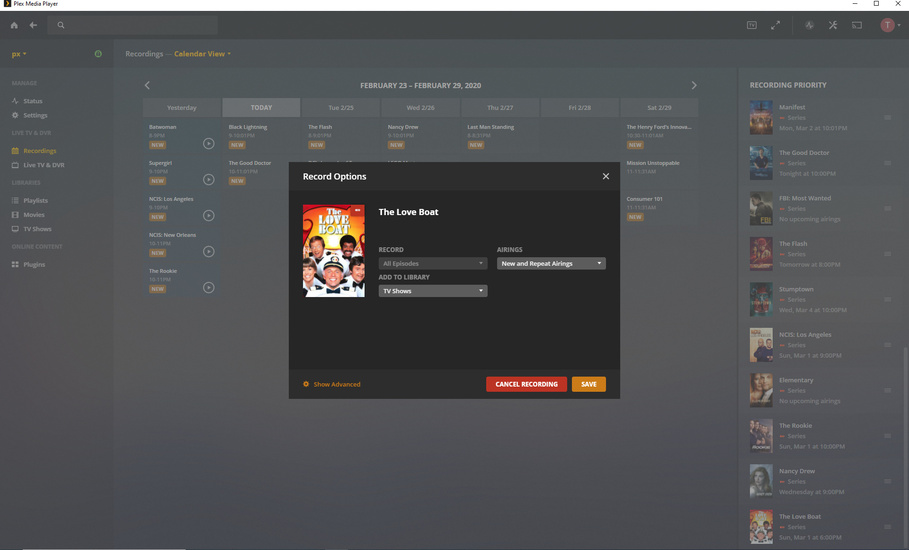The height and width of the screenshot is (550, 909).
Task: Open the Calendar View dropdown
Action: 202,54
